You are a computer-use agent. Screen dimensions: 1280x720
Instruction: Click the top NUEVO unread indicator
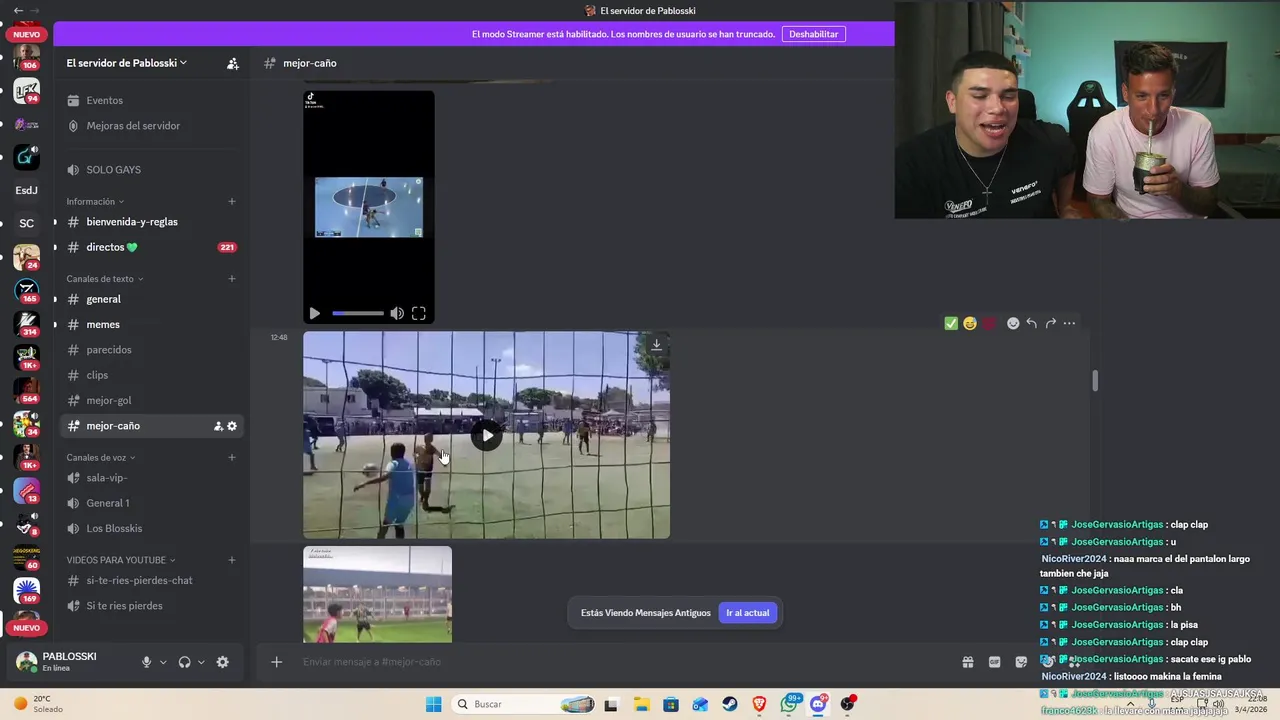[27, 34]
